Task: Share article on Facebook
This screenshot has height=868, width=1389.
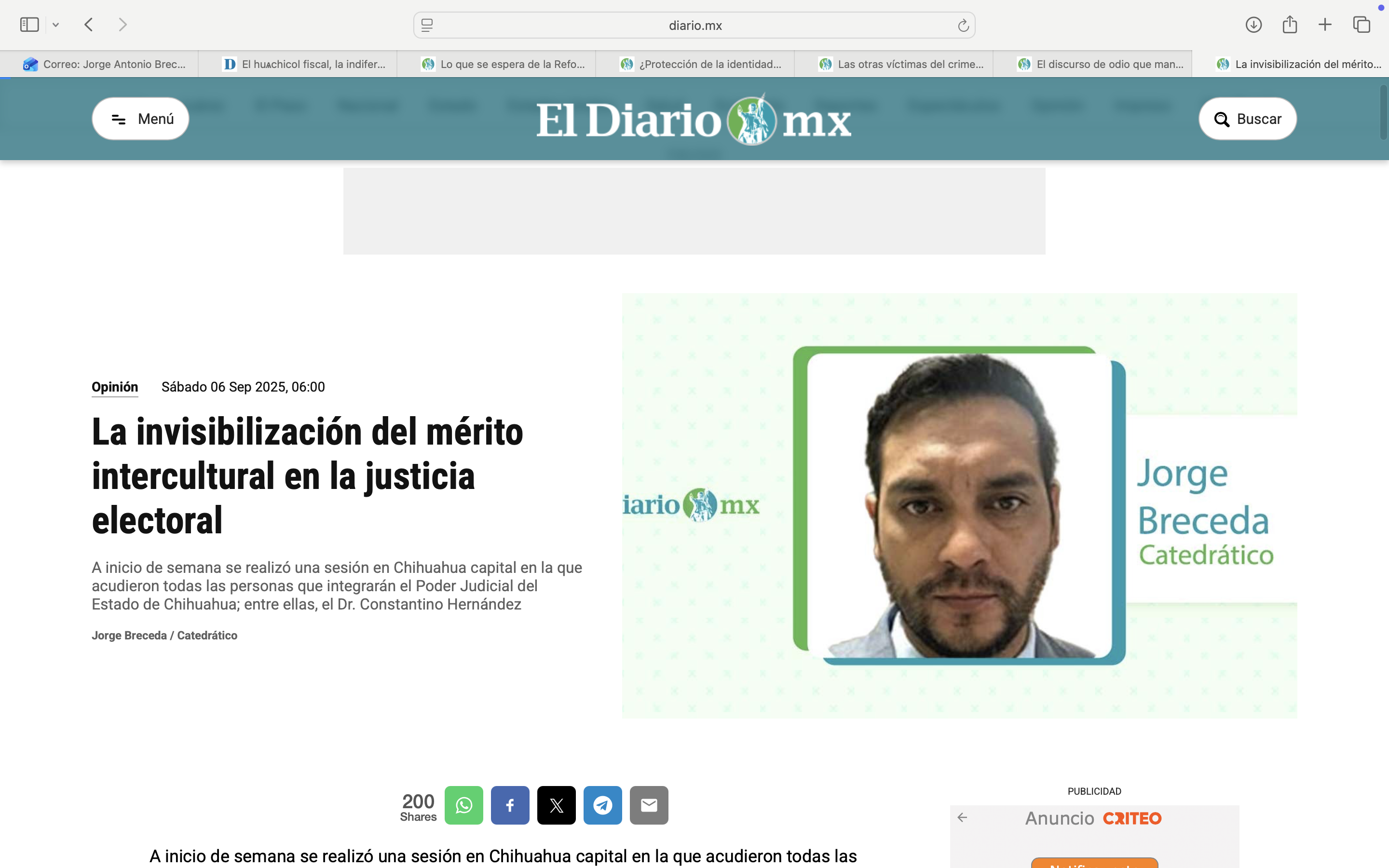Action: point(510,805)
